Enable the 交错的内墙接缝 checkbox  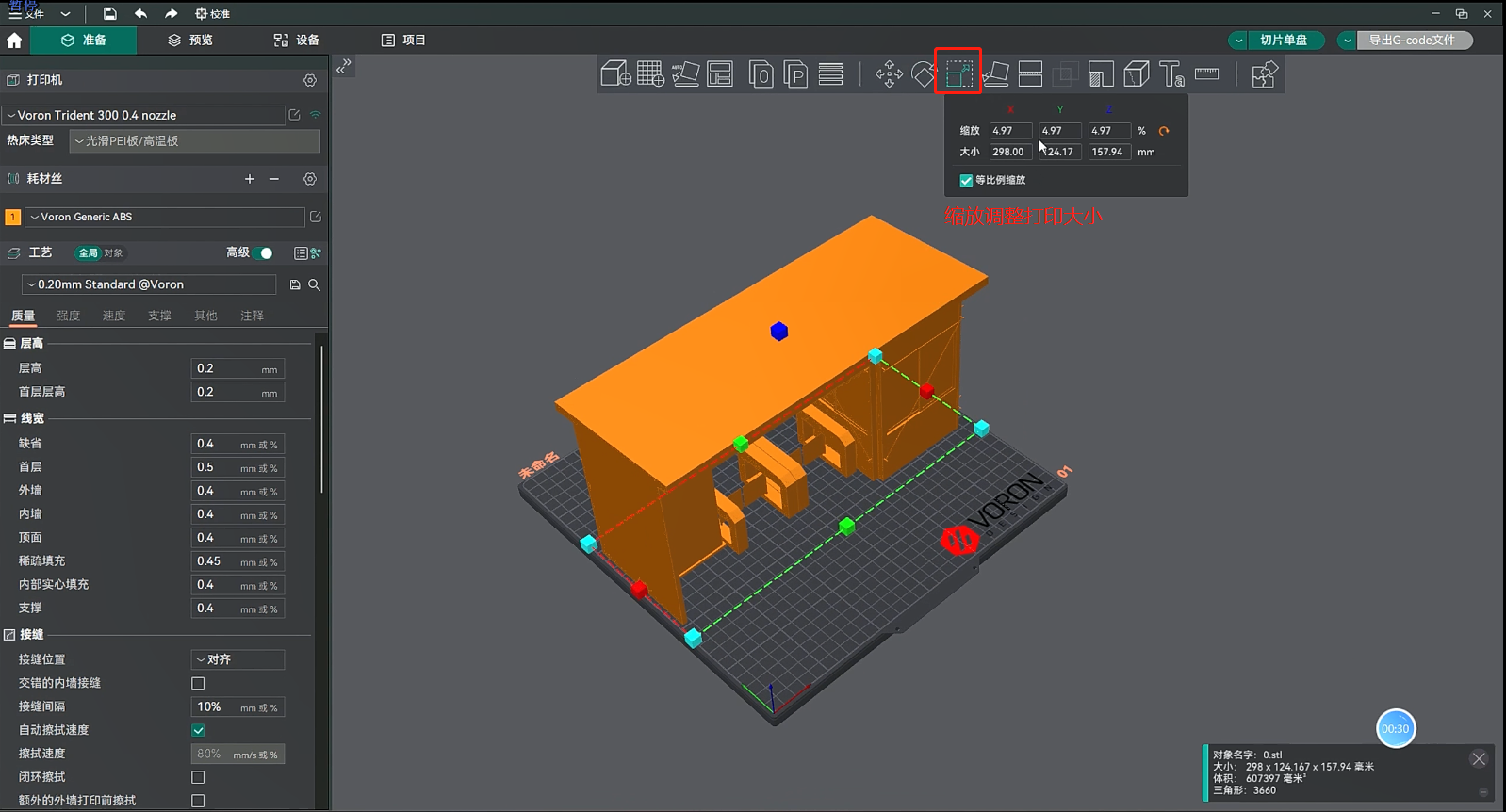coord(198,683)
